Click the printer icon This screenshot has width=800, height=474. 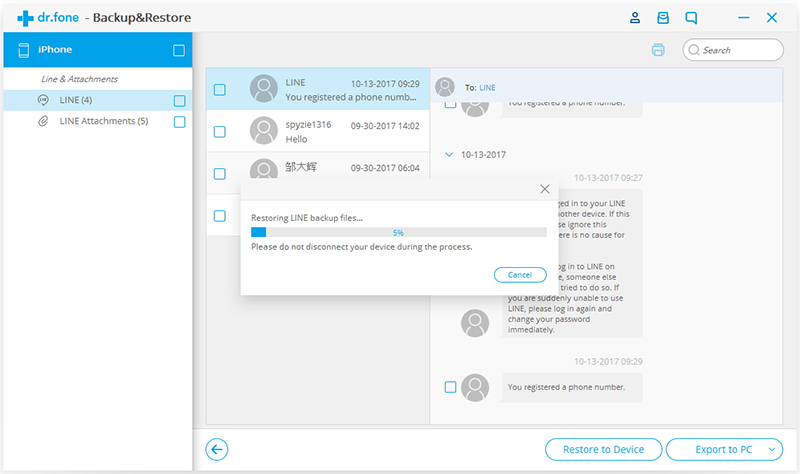tap(658, 50)
